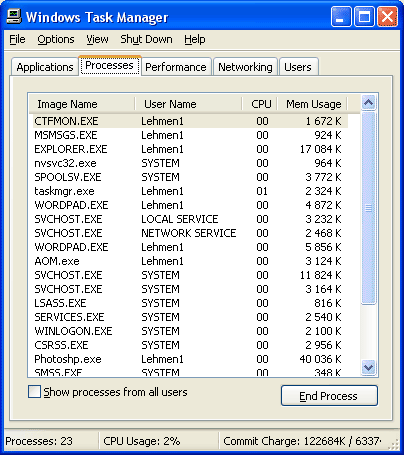Click the 40 036 K memory value
Screen dimensions: 404x455
pos(320,359)
